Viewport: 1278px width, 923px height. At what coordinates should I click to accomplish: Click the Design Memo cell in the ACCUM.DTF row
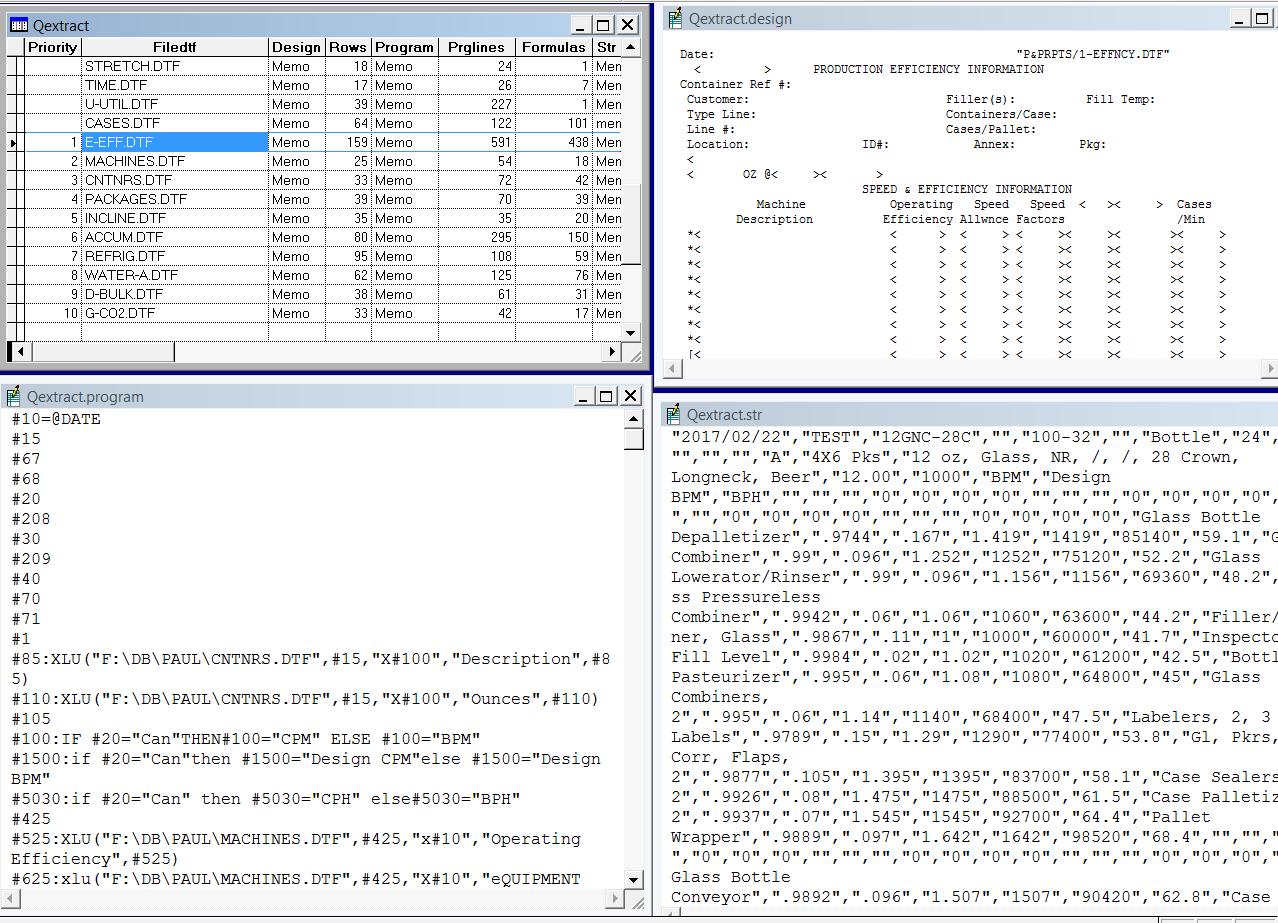click(x=296, y=238)
